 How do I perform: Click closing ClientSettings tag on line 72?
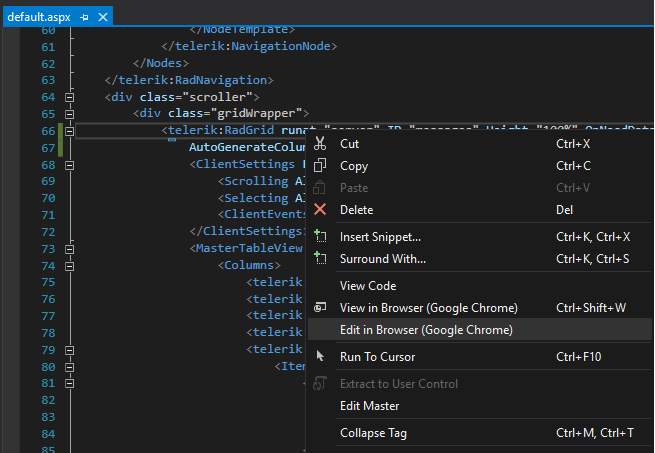[x=247, y=231]
